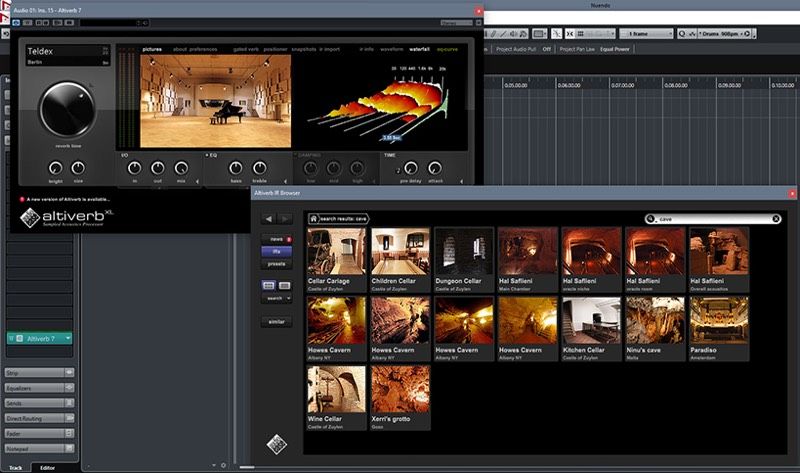Open the search dropdown in IR Browser sidebar
This screenshot has width=800, height=473.
coord(277,298)
